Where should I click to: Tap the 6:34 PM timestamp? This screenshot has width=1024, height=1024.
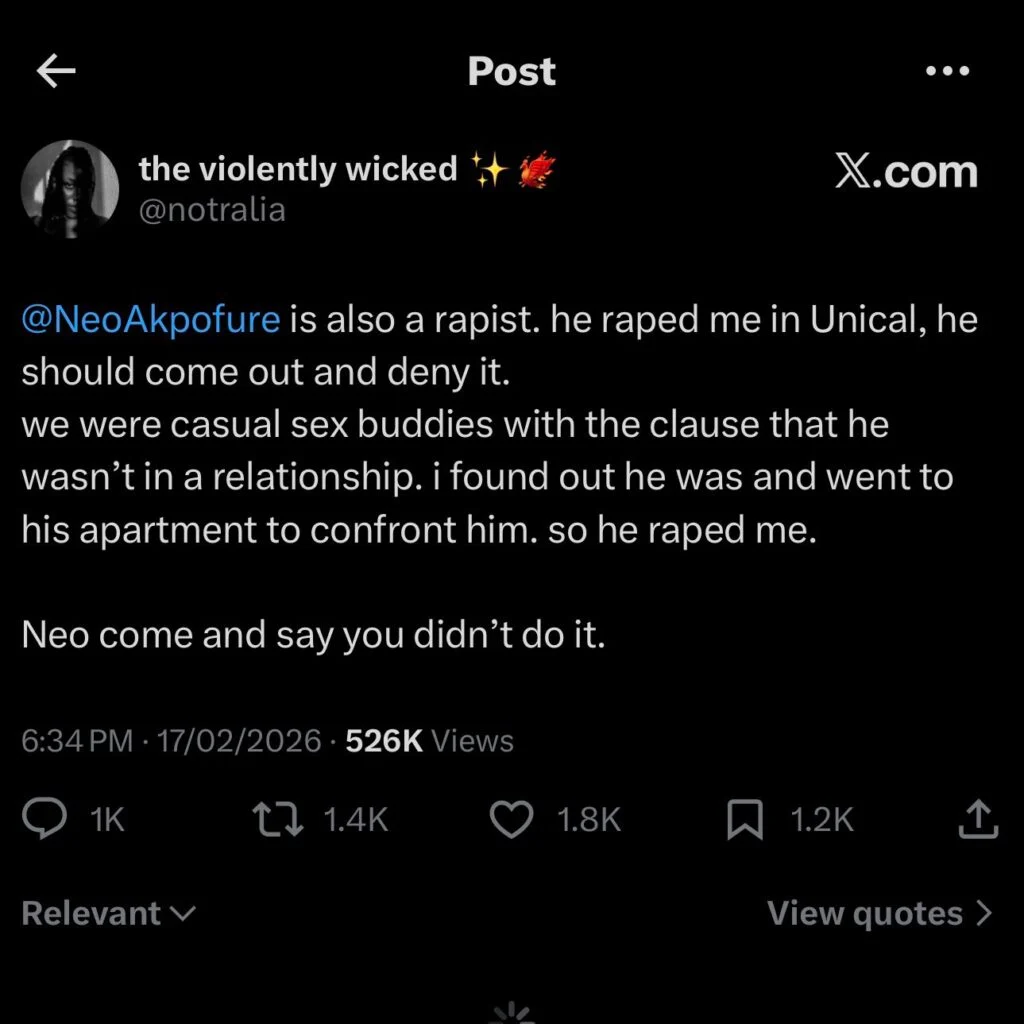[77, 741]
